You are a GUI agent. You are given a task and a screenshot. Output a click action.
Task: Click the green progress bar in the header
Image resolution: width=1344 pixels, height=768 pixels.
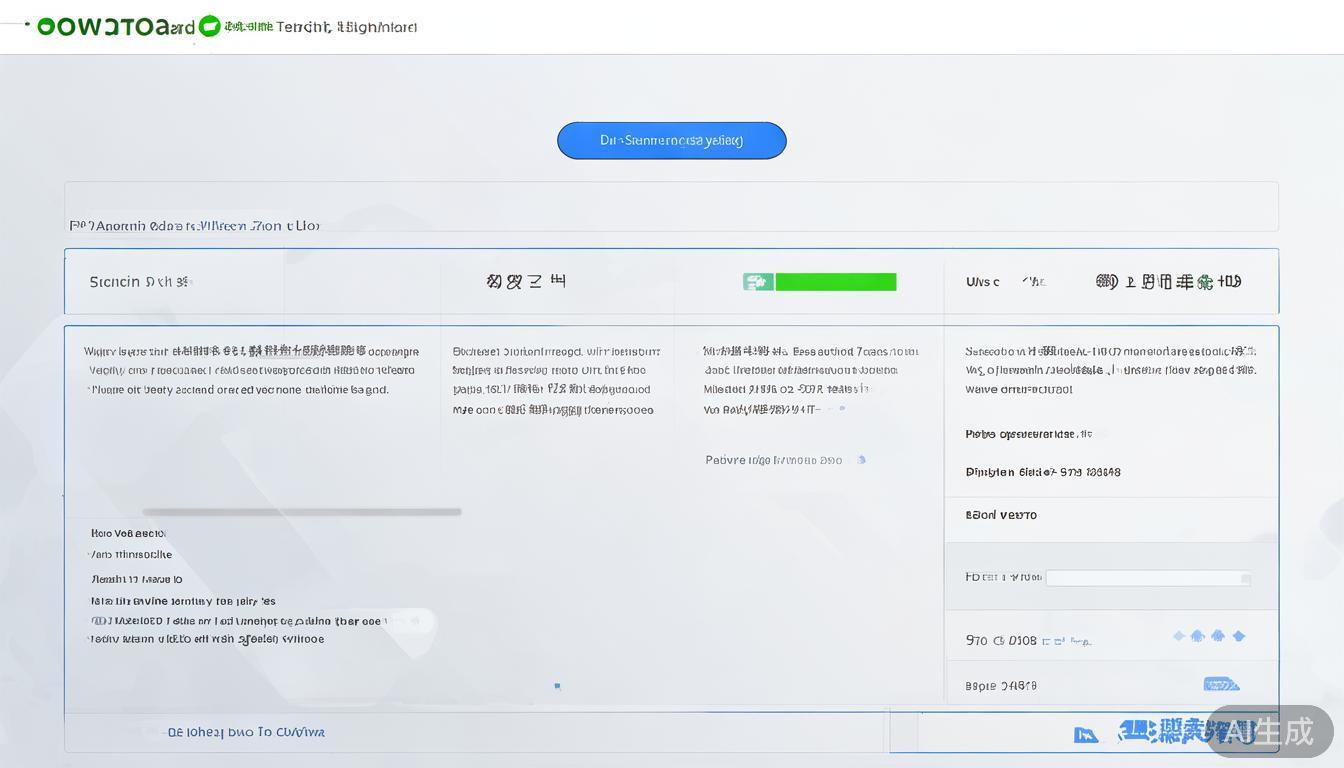coord(836,281)
